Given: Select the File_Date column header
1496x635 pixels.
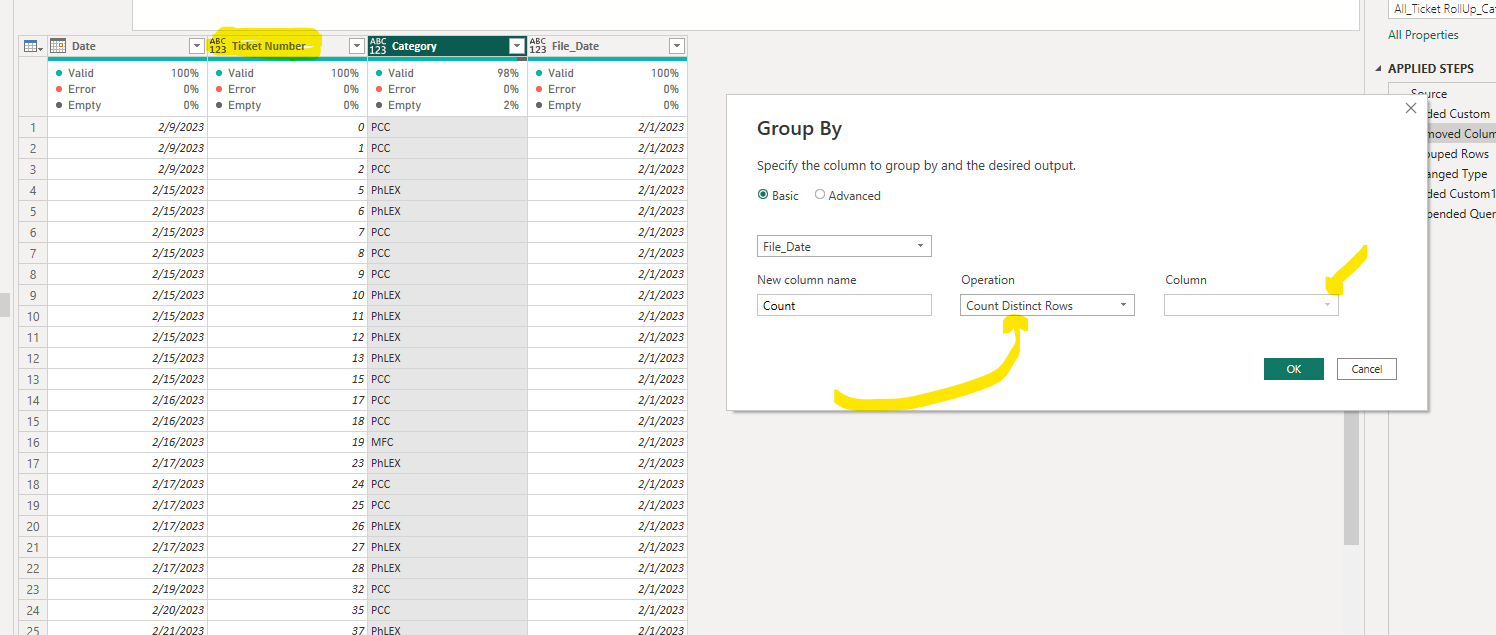Looking at the screenshot, I should [x=608, y=46].
